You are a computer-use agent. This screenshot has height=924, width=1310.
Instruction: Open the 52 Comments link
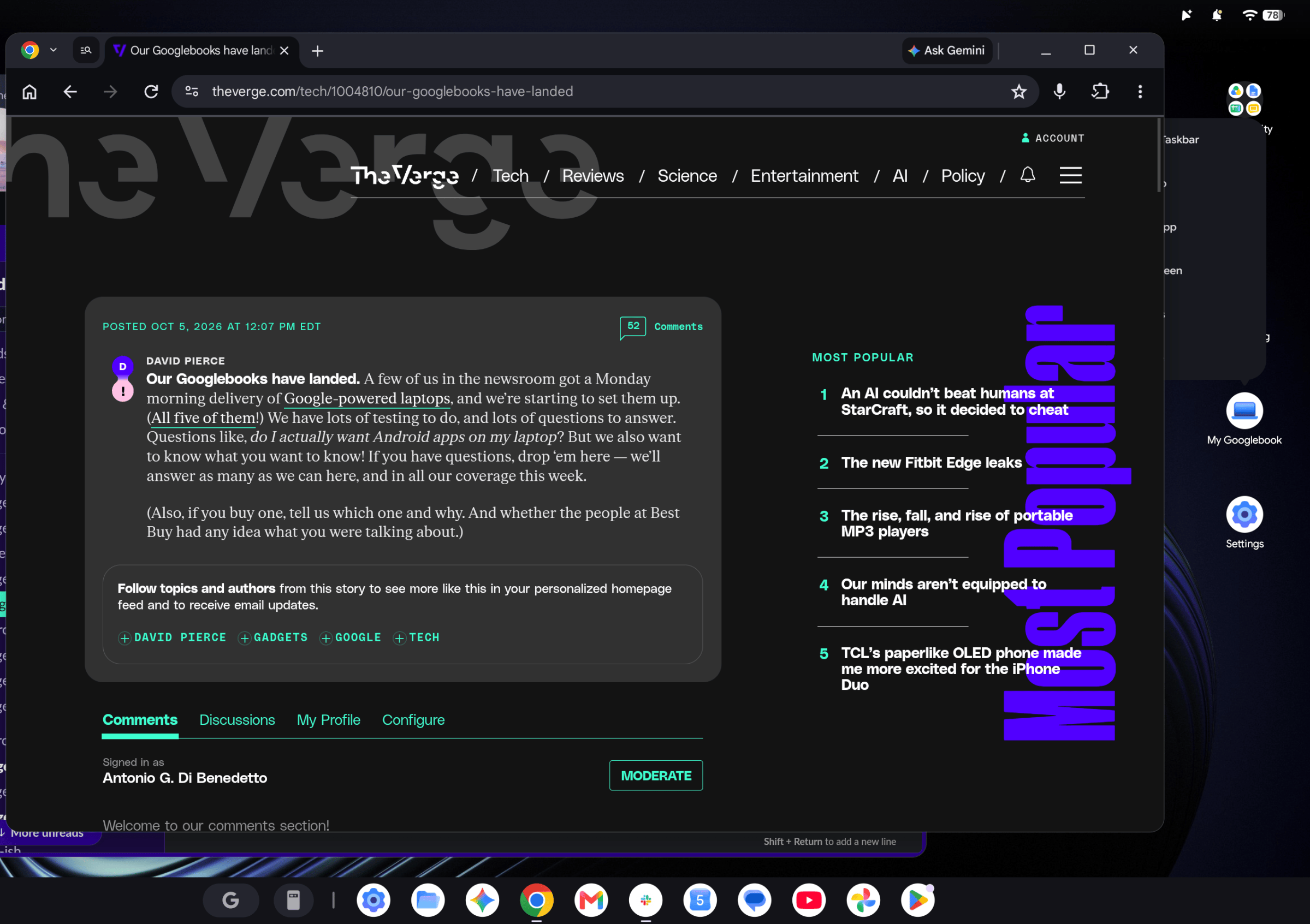coord(661,327)
